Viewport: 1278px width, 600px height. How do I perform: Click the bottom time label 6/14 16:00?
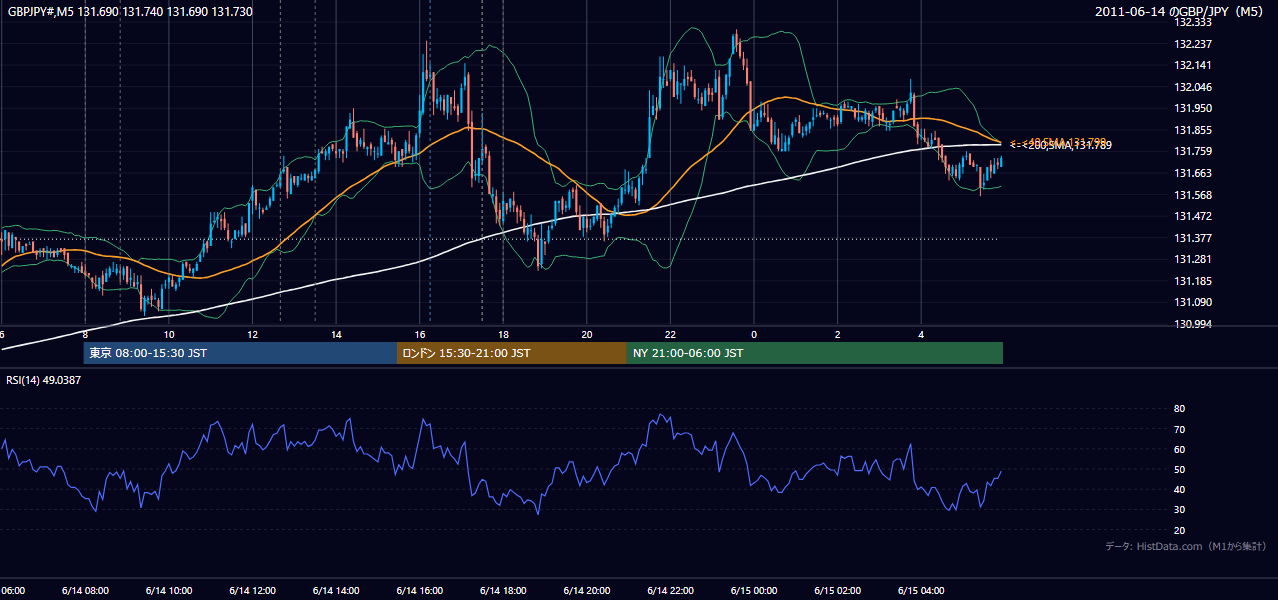(x=419, y=591)
